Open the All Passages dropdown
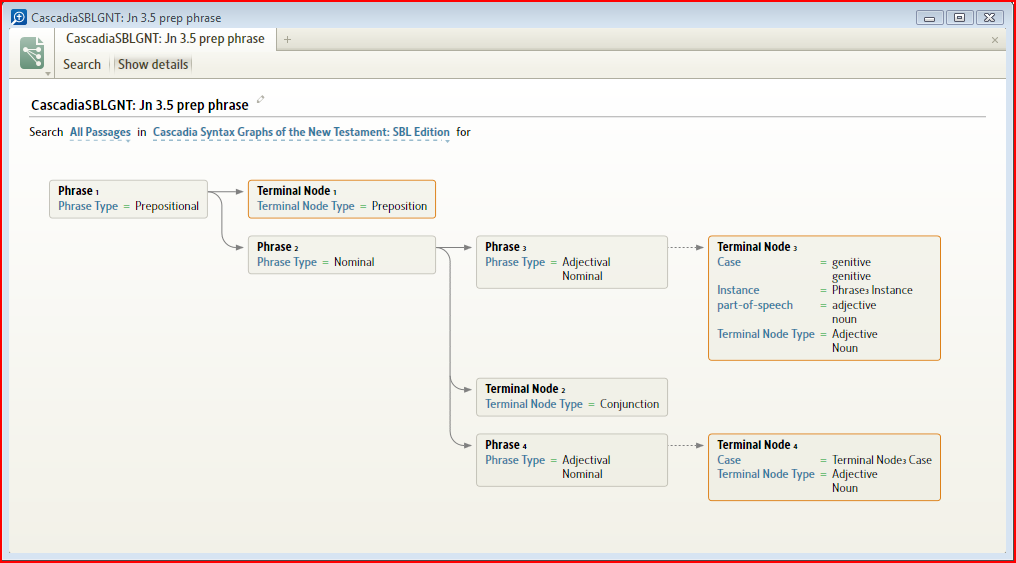The width and height of the screenshot is (1016, 563). click(x=100, y=132)
